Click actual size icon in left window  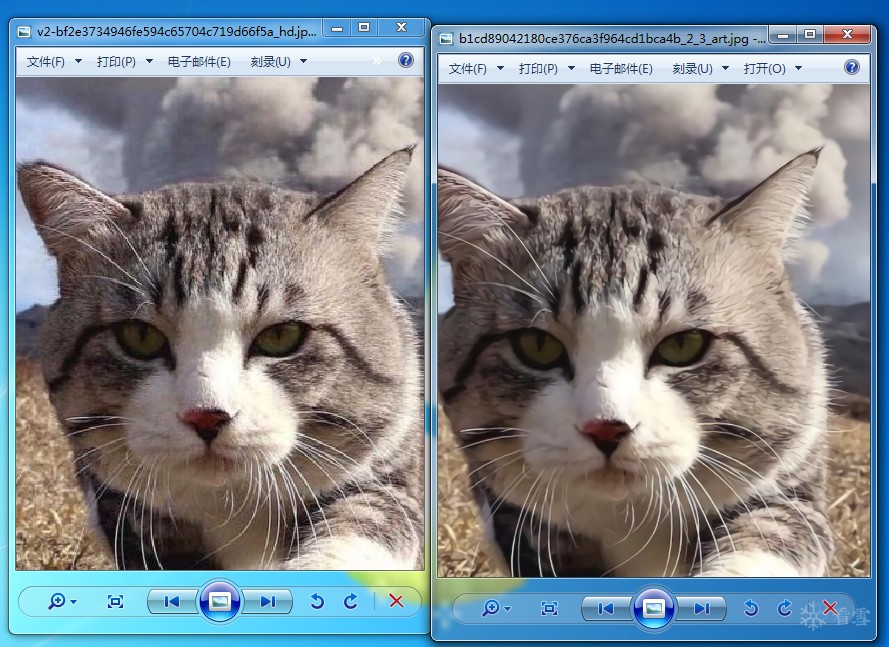click(116, 601)
